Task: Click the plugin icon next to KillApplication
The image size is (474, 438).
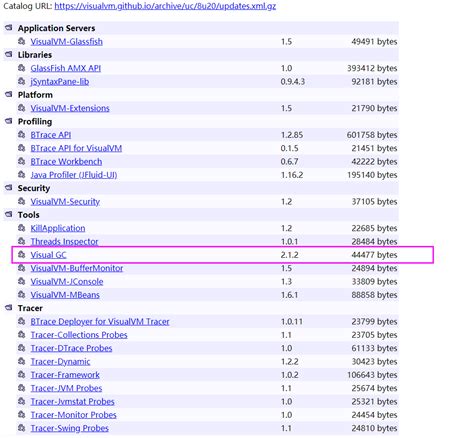Action: pyautogui.click(x=22, y=228)
